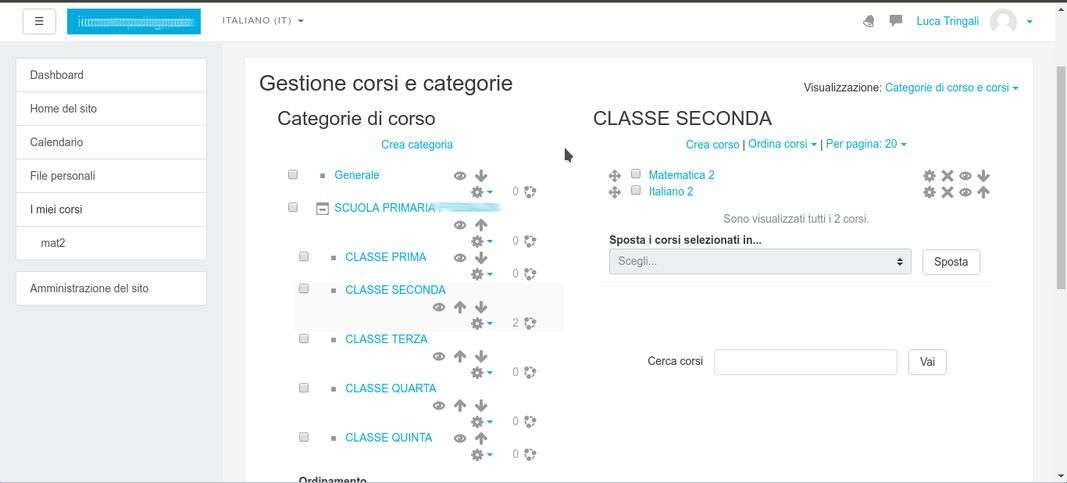This screenshot has height=483, width=1067.
Task: Follow the Crea categoria link
Action: click(417, 144)
